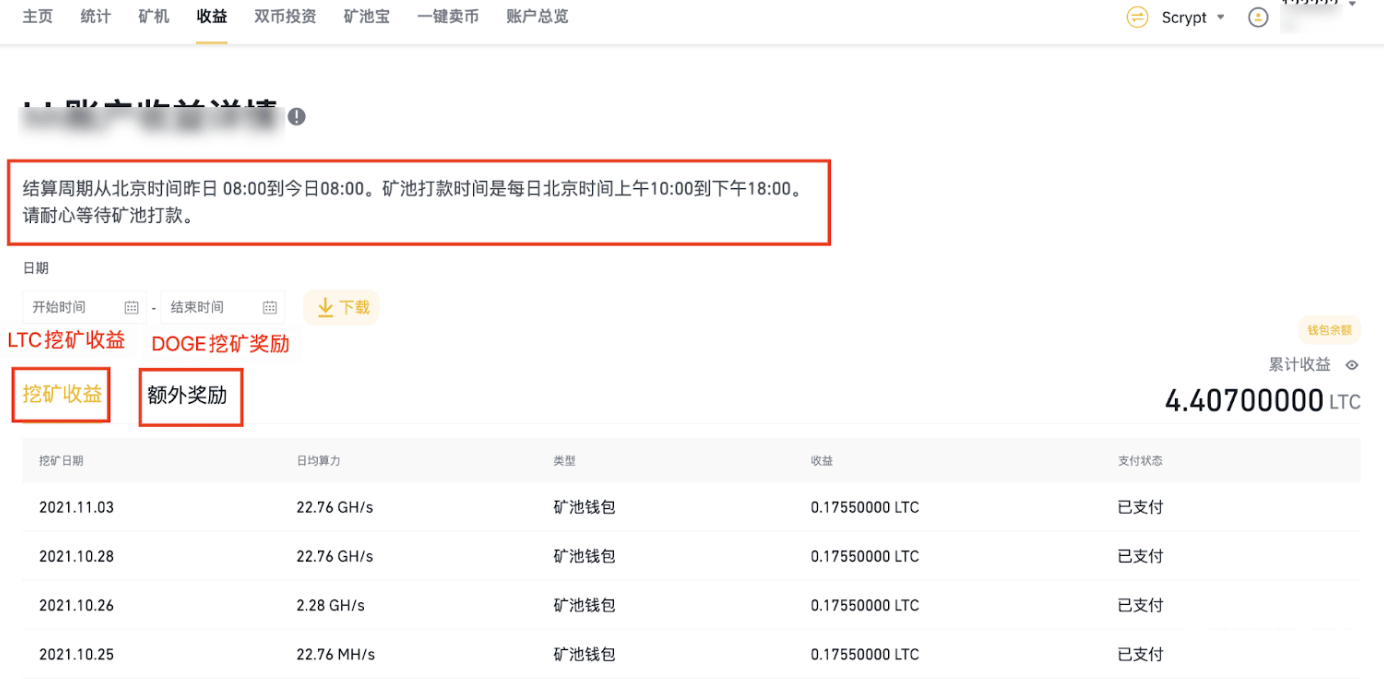This screenshot has height=682, width=1384.
Task: Go to the 统计 page
Action: [x=96, y=17]
